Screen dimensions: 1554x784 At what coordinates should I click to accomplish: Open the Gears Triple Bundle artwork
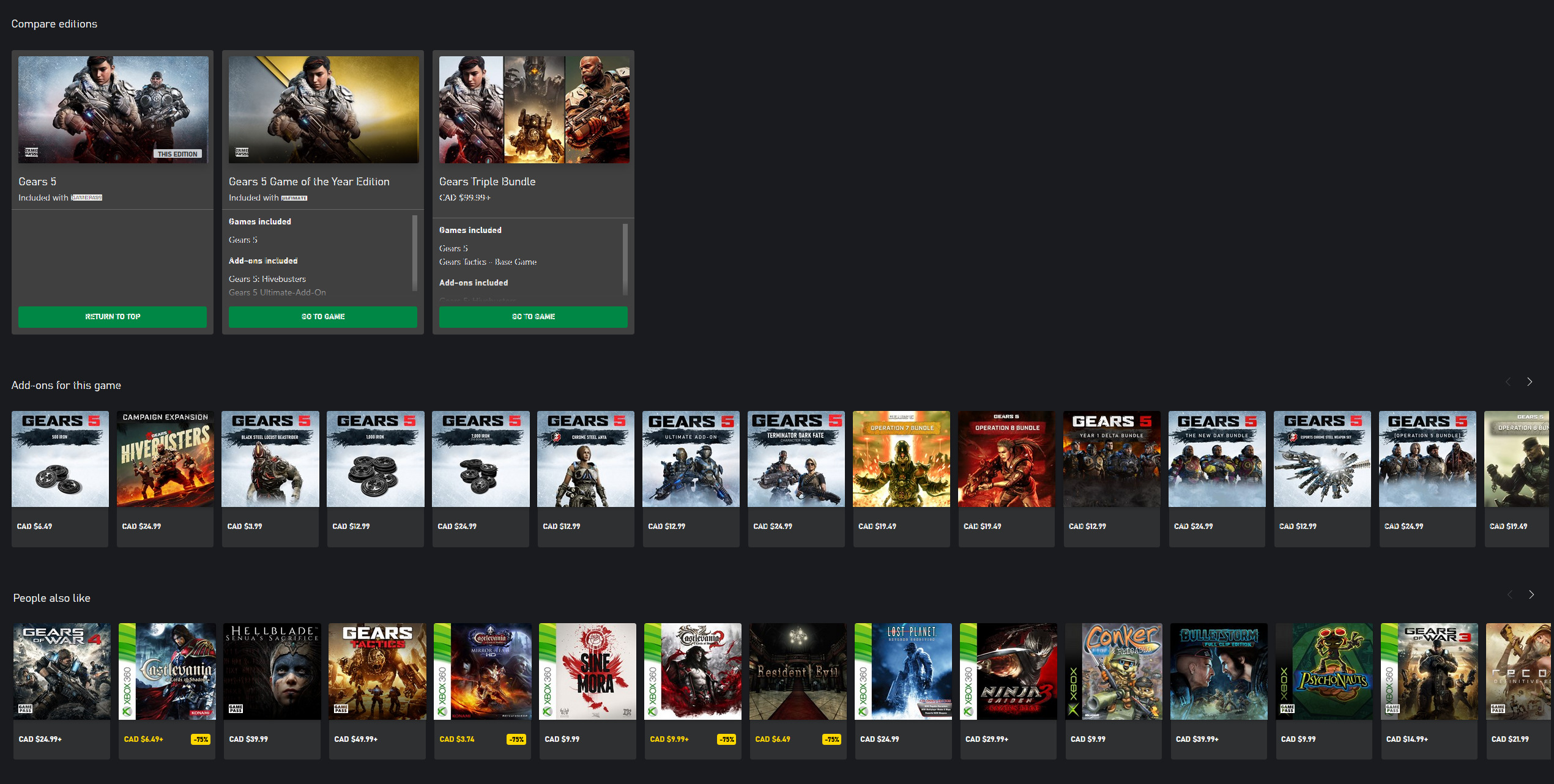[534, 110]
